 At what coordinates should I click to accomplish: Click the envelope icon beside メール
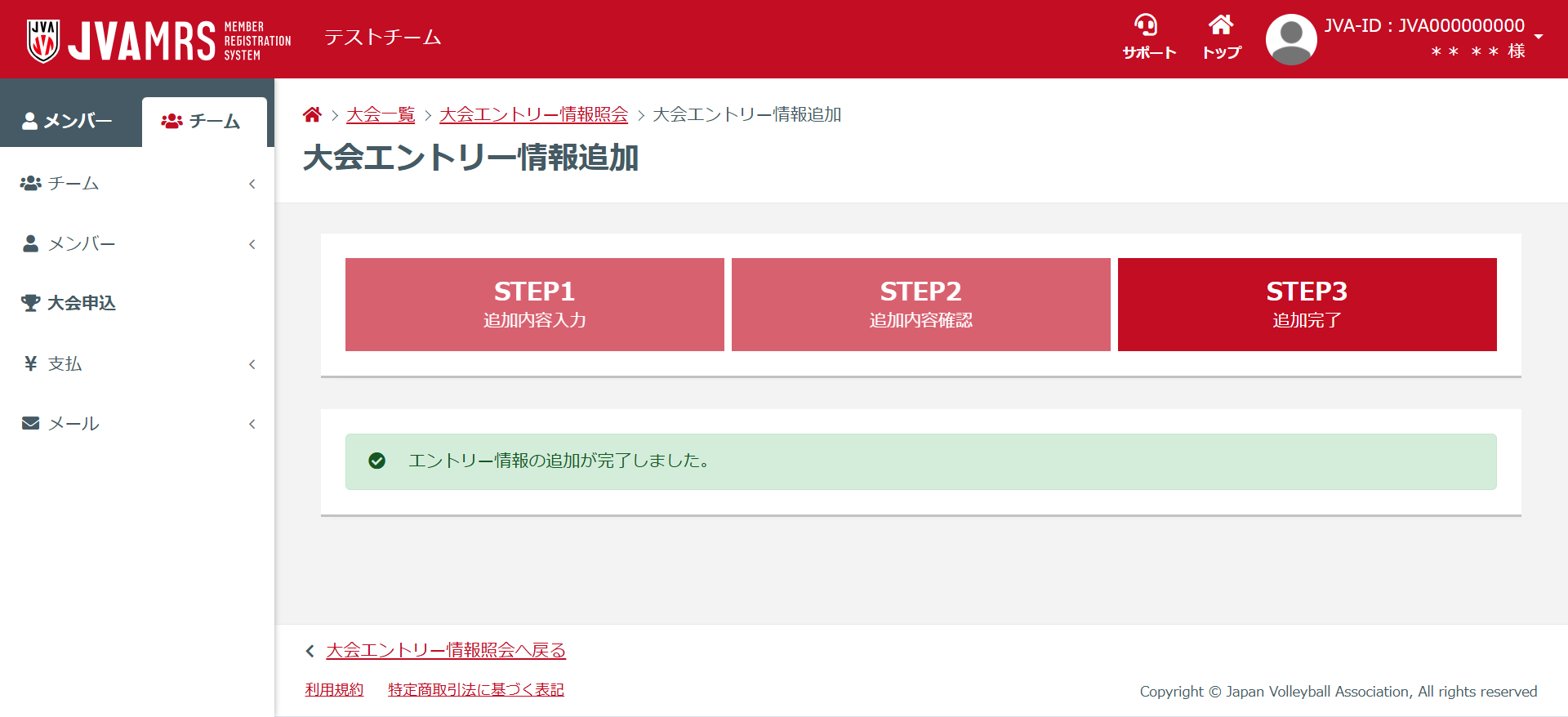30,423
